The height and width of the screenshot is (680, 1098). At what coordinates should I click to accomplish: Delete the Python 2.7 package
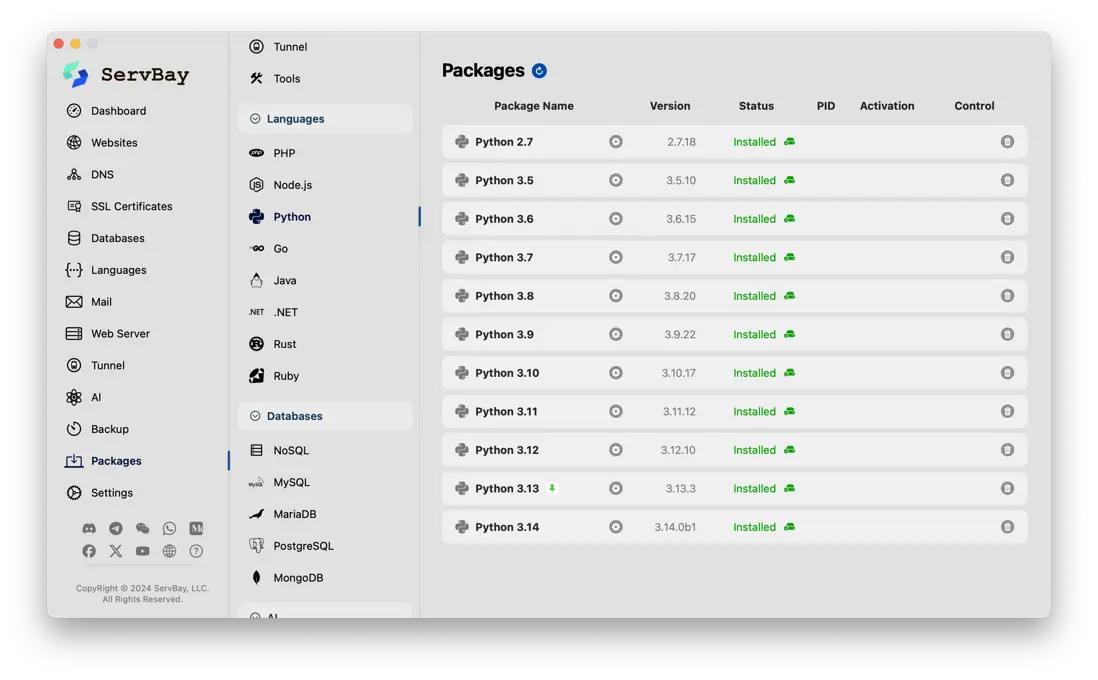pos(1007,142)
